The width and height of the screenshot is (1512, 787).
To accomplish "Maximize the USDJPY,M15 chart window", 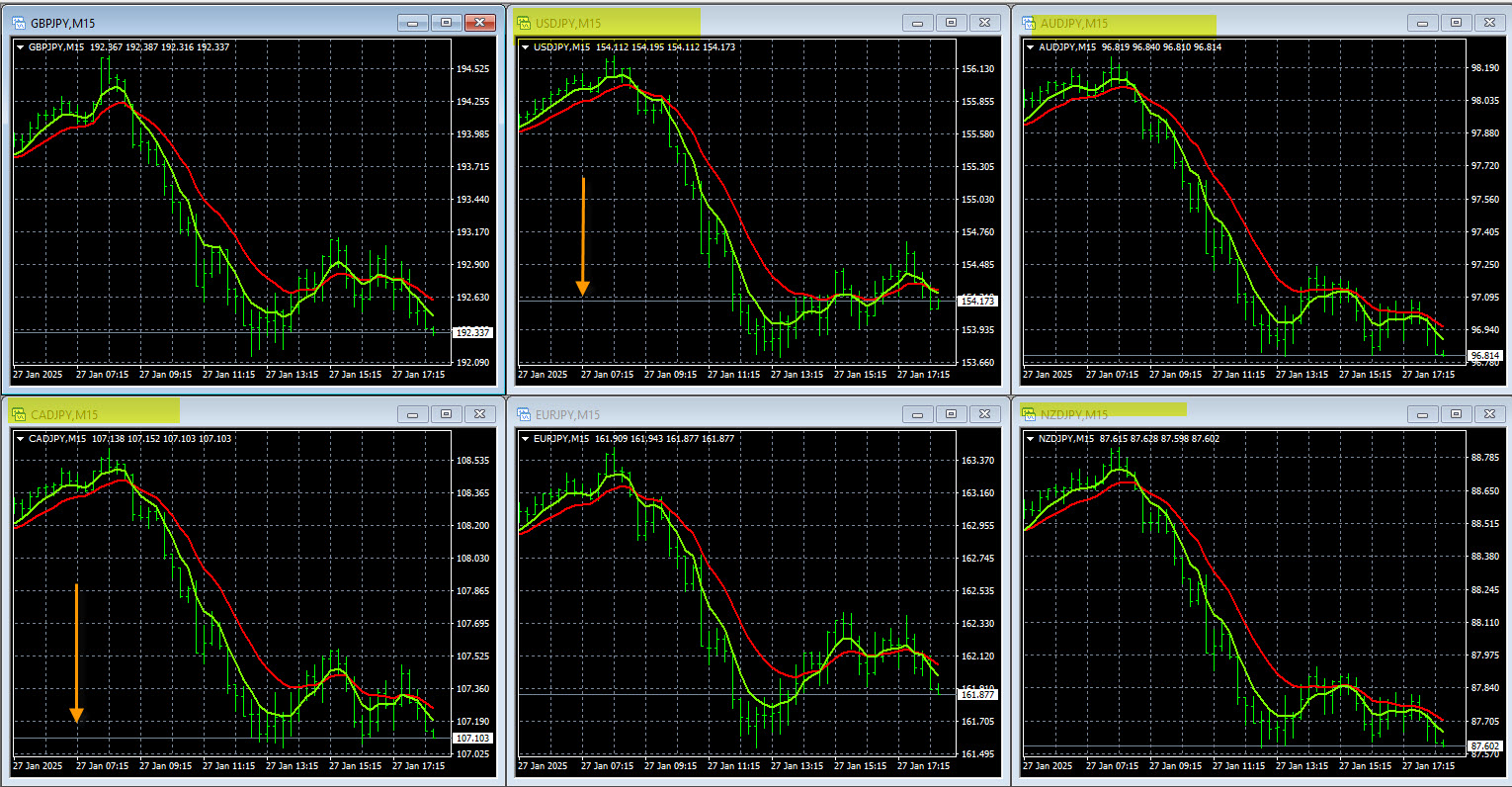I will click(x=951, y=23).
